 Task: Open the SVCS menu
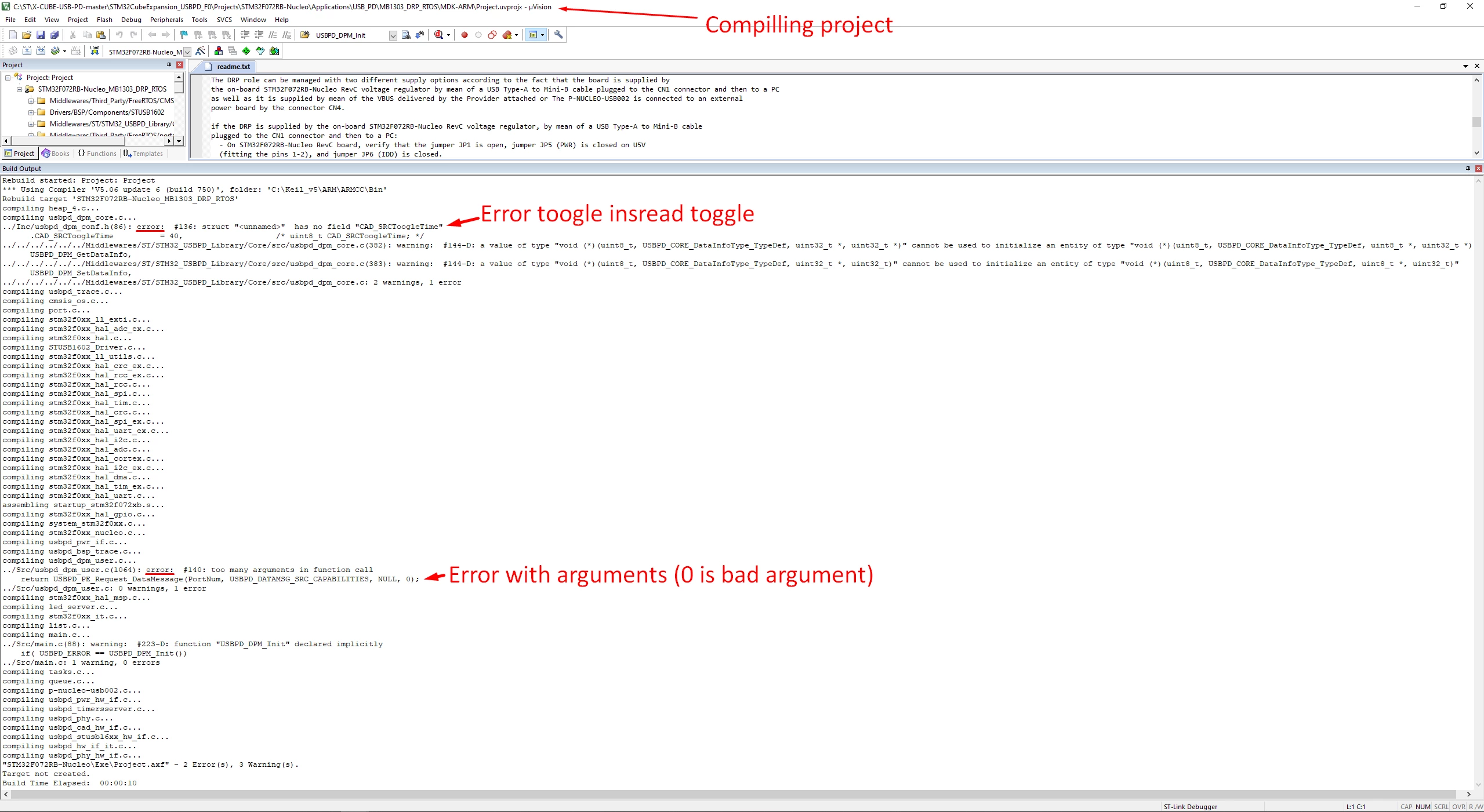(x=224, y=20)
